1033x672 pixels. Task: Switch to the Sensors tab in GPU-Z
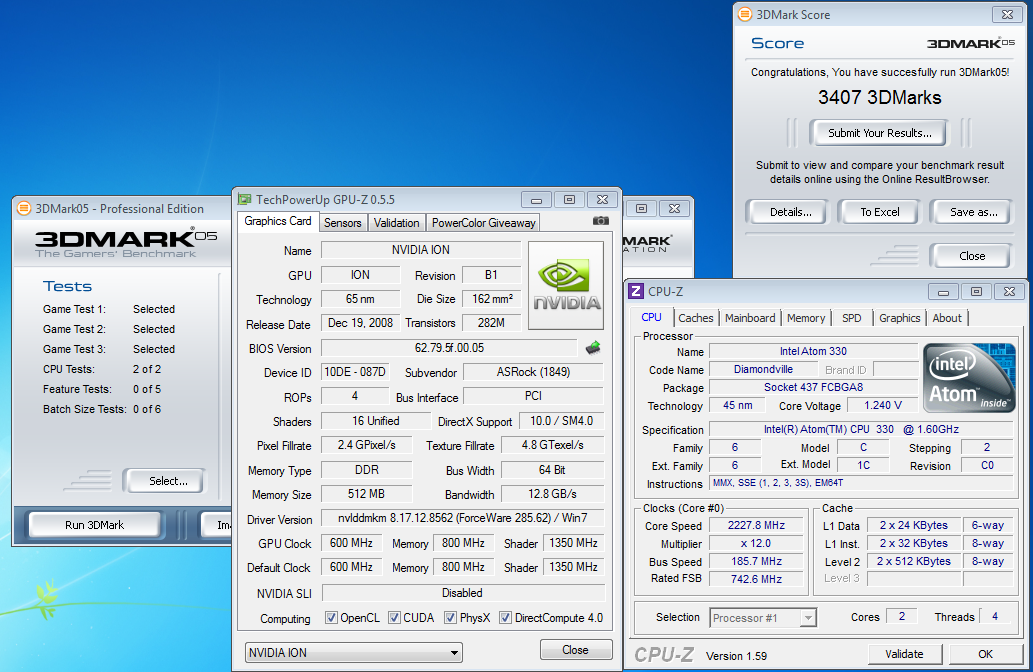tap(343, 223)
